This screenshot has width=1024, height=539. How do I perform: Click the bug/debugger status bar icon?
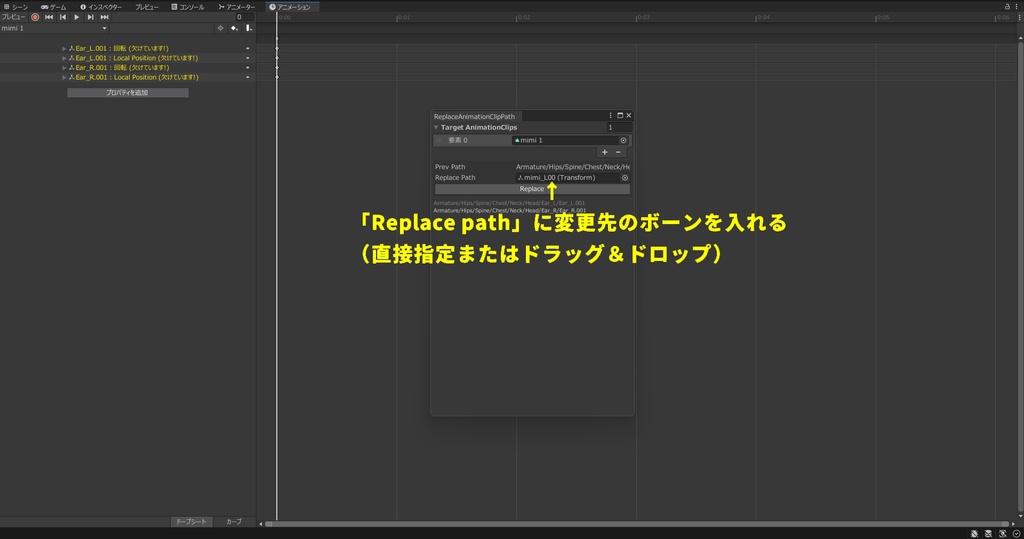974,534
